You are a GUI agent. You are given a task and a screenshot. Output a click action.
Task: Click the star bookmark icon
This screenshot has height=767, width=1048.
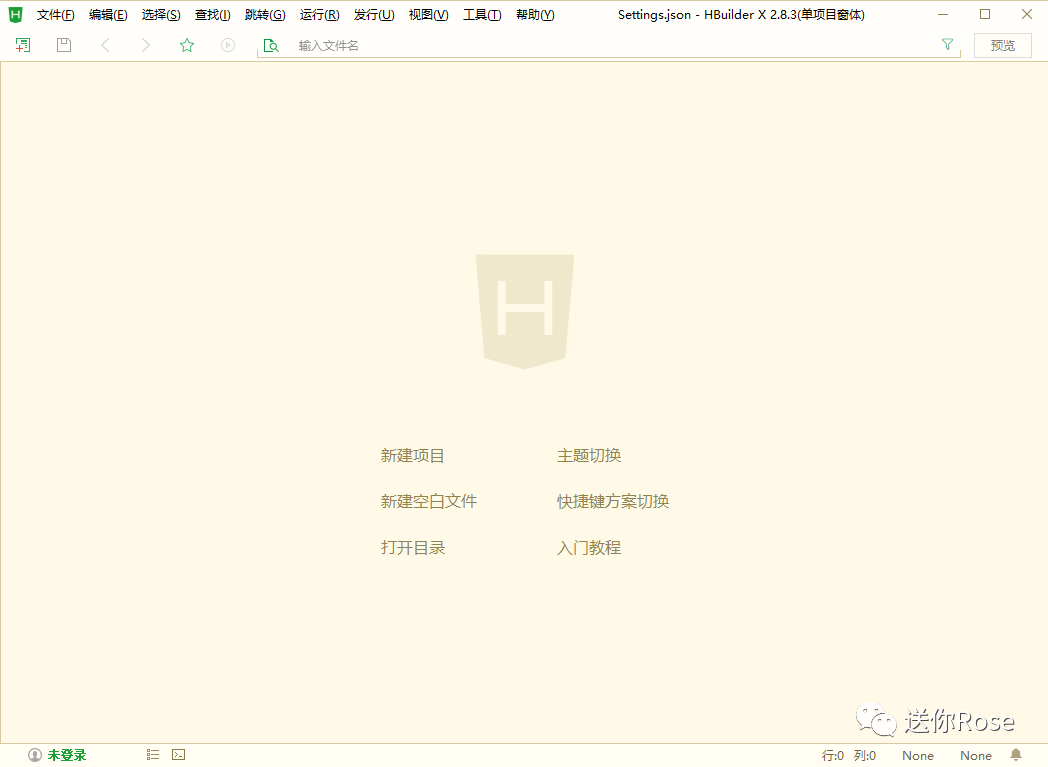[x=186, y=45]
